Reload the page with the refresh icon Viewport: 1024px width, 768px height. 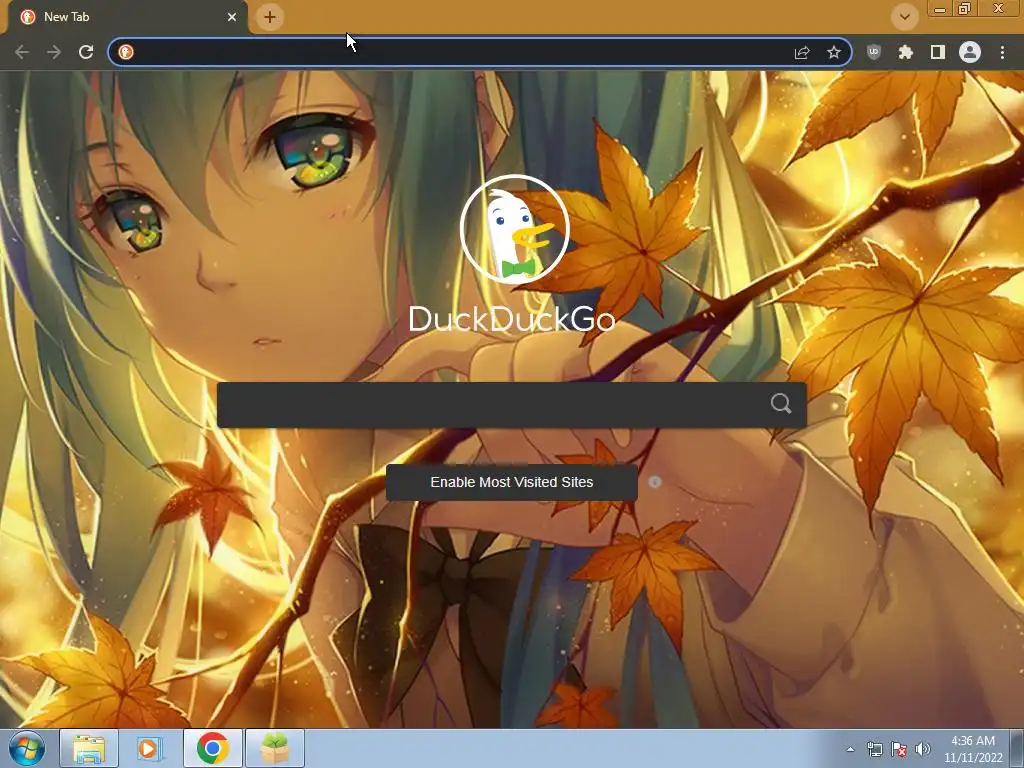[x=86, y=52]
